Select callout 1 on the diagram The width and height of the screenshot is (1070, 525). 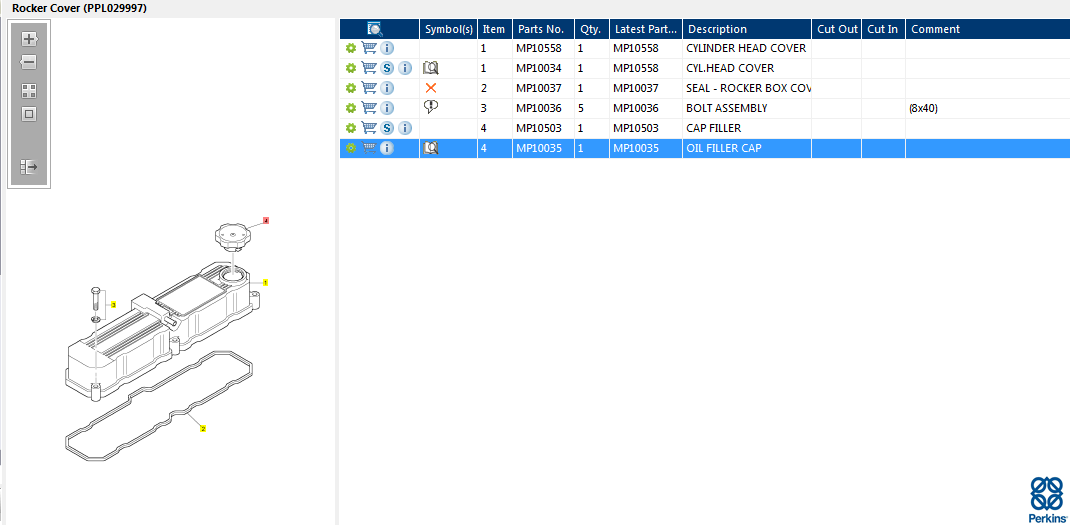[265, 282]
